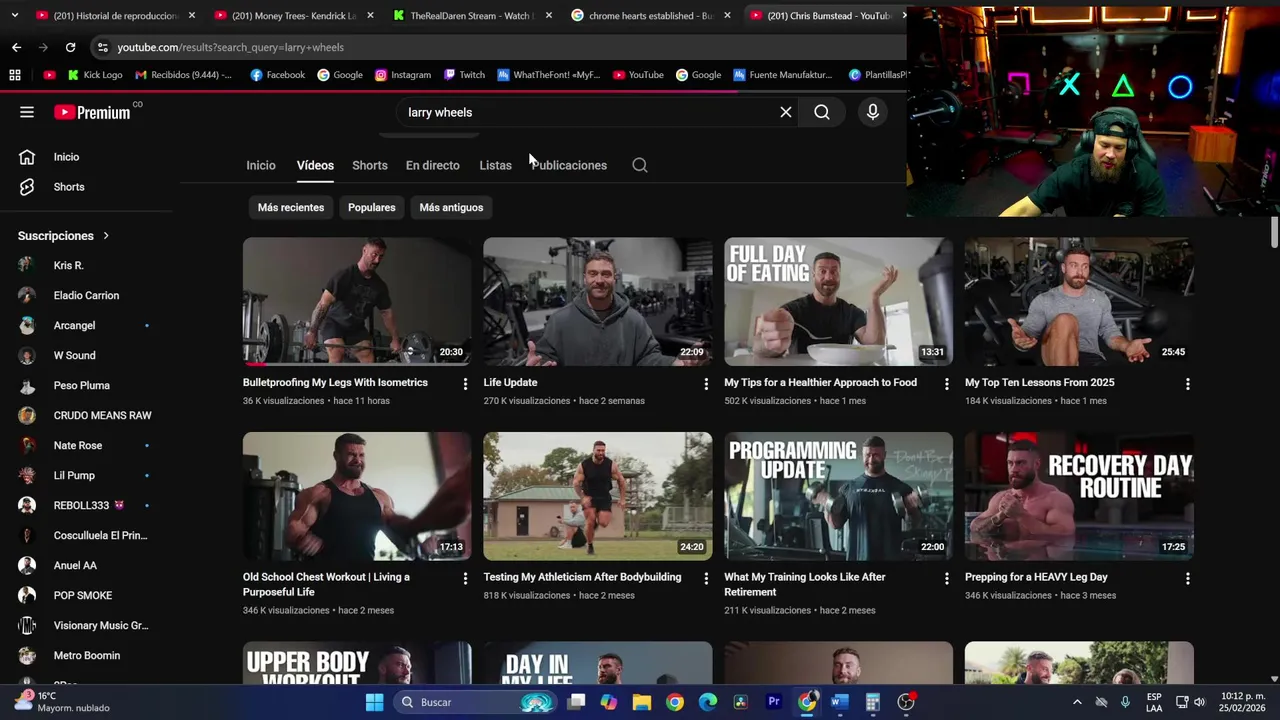
Task: Open the Facebook bookmark
Action: coord(277,75)
